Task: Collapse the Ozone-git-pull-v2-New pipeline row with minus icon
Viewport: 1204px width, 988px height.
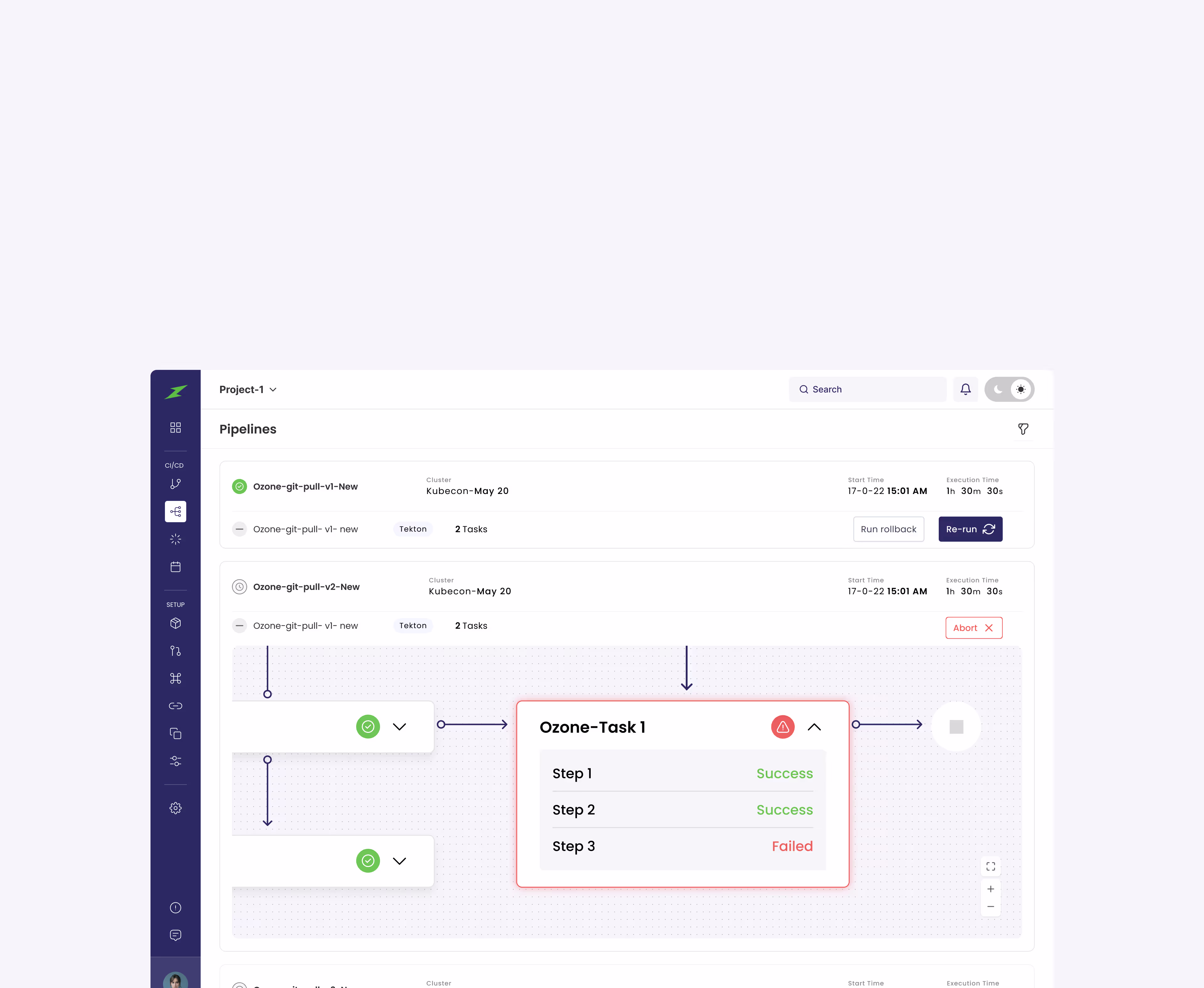Action: click(x=240, y=626)
